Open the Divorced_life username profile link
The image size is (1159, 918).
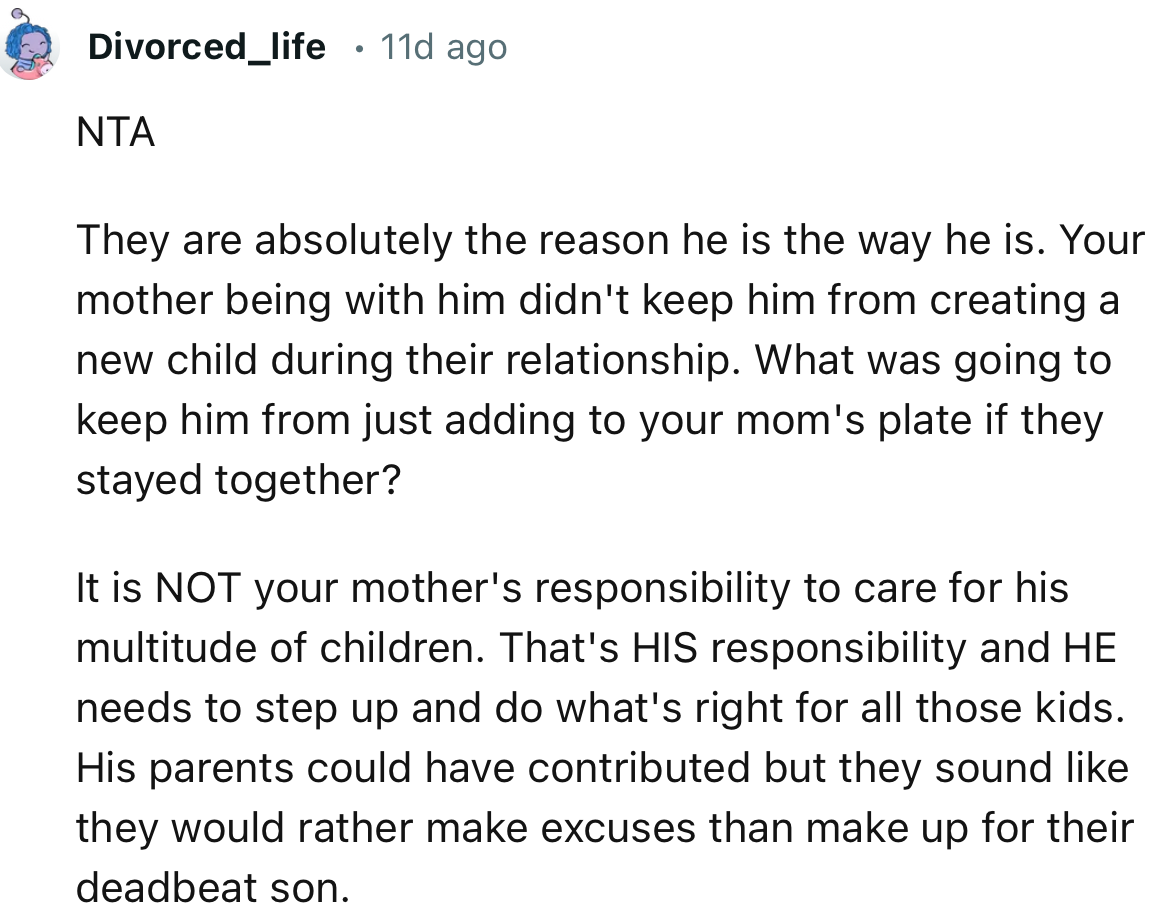[206, 46]
